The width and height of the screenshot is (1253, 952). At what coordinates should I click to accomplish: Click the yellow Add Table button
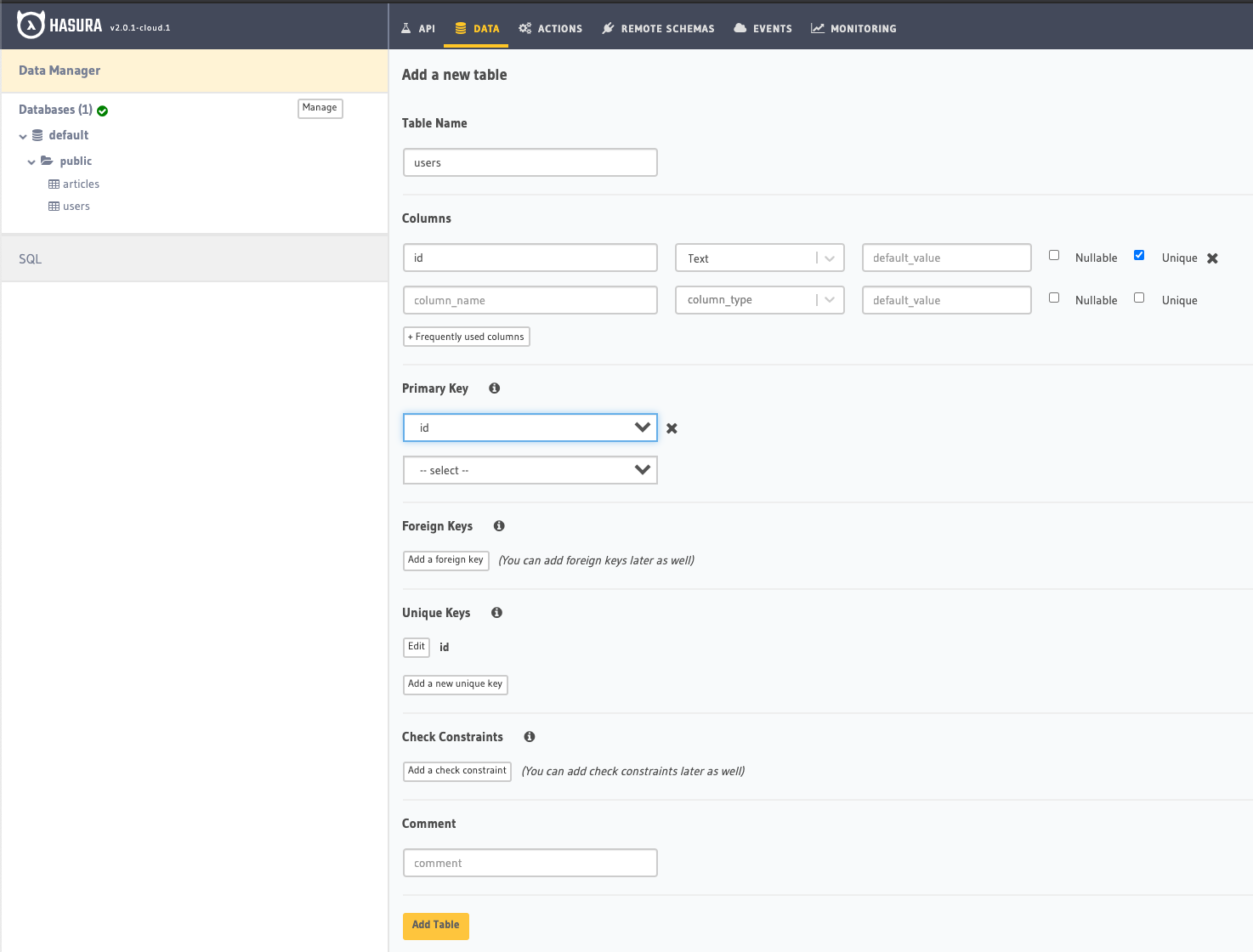tap(436, 926)
